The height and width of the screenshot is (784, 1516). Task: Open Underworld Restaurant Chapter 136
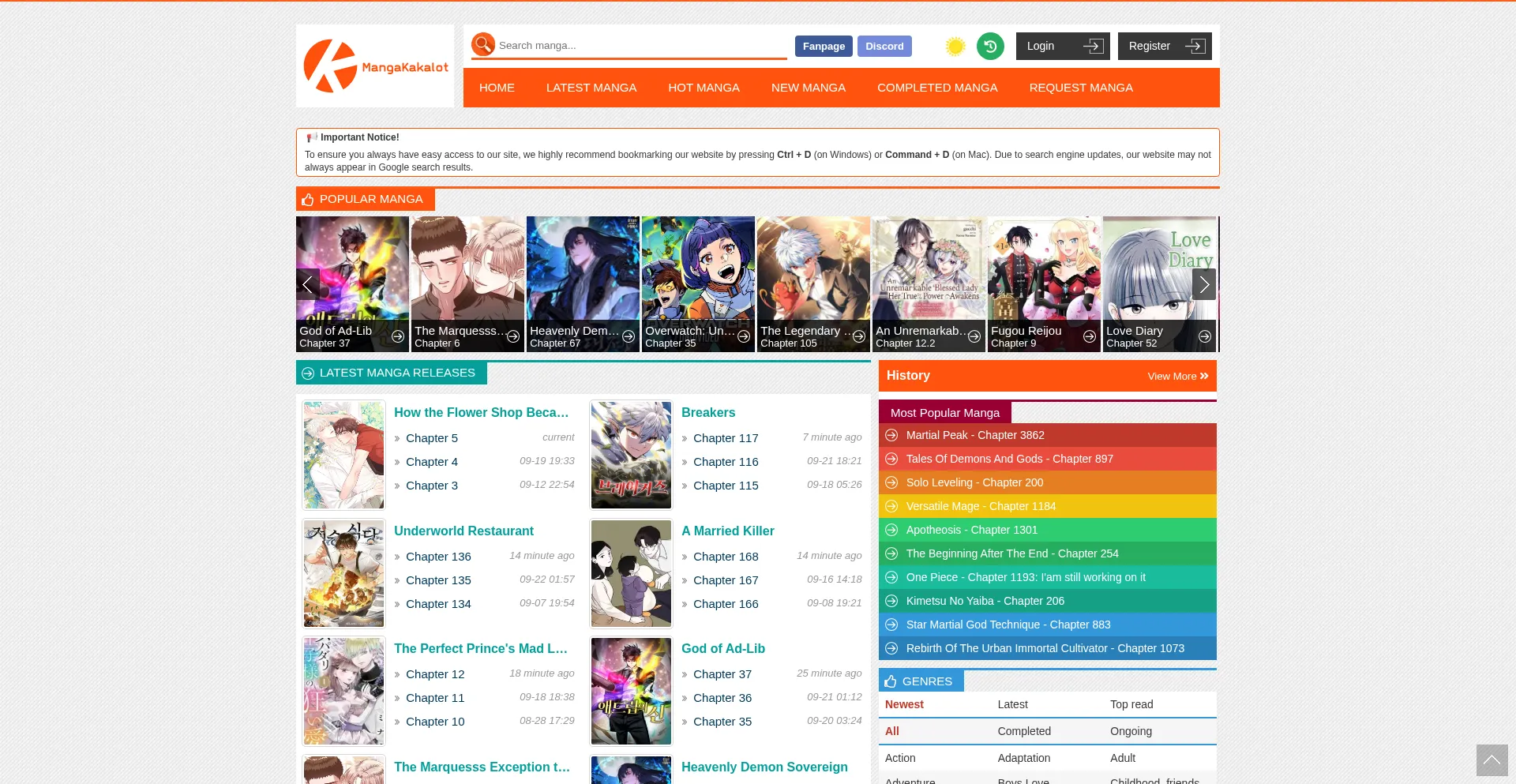(x=438, y=557)
